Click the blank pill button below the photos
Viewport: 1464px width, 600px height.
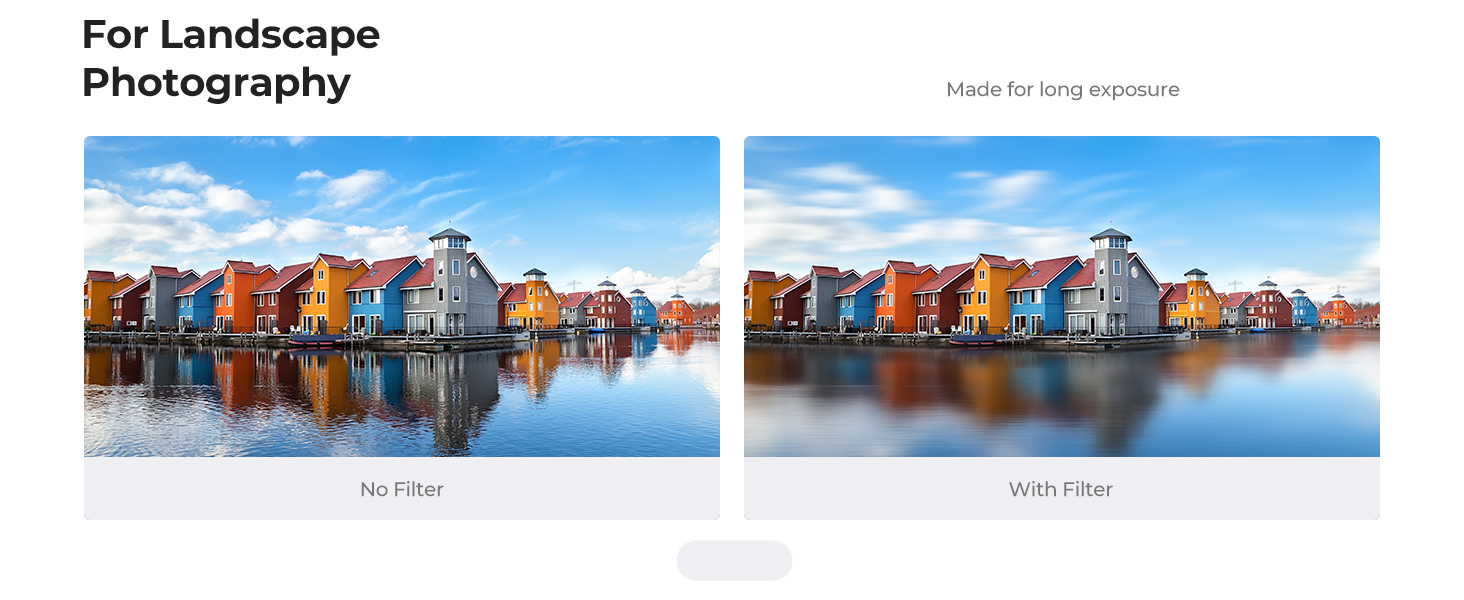pos(734,560)
